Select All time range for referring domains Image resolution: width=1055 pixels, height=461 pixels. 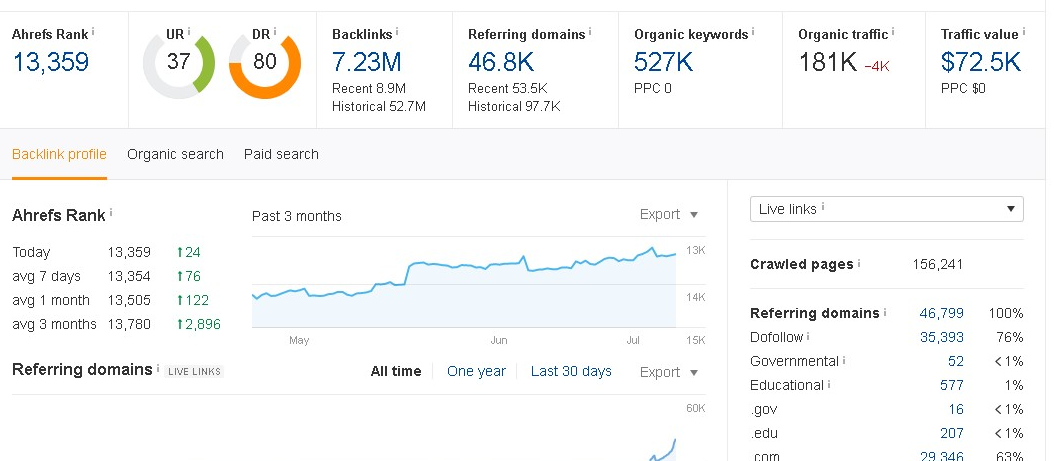pos(396,371)
